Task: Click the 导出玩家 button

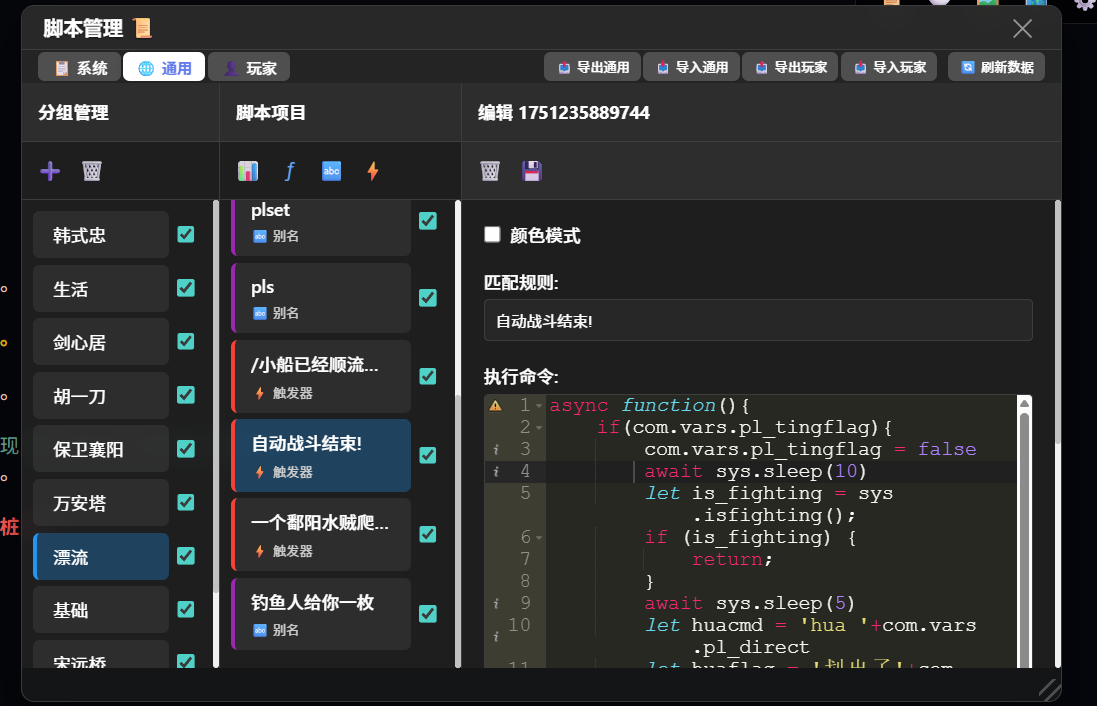Action: click(790, 67)
